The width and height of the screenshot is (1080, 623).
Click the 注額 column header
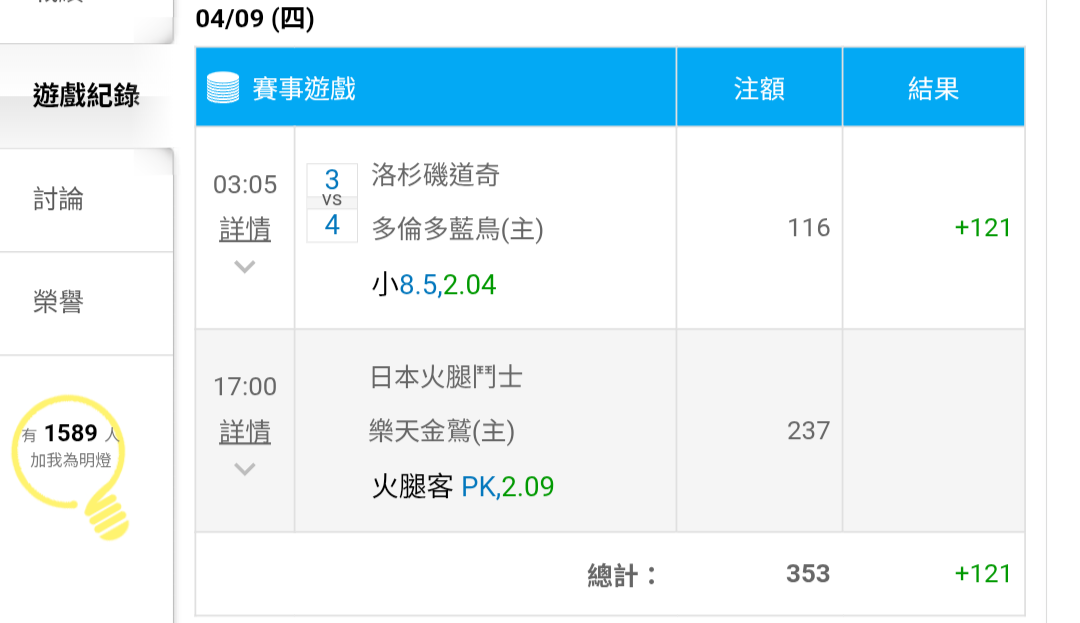pyautogui.click(x=759, y=89)
